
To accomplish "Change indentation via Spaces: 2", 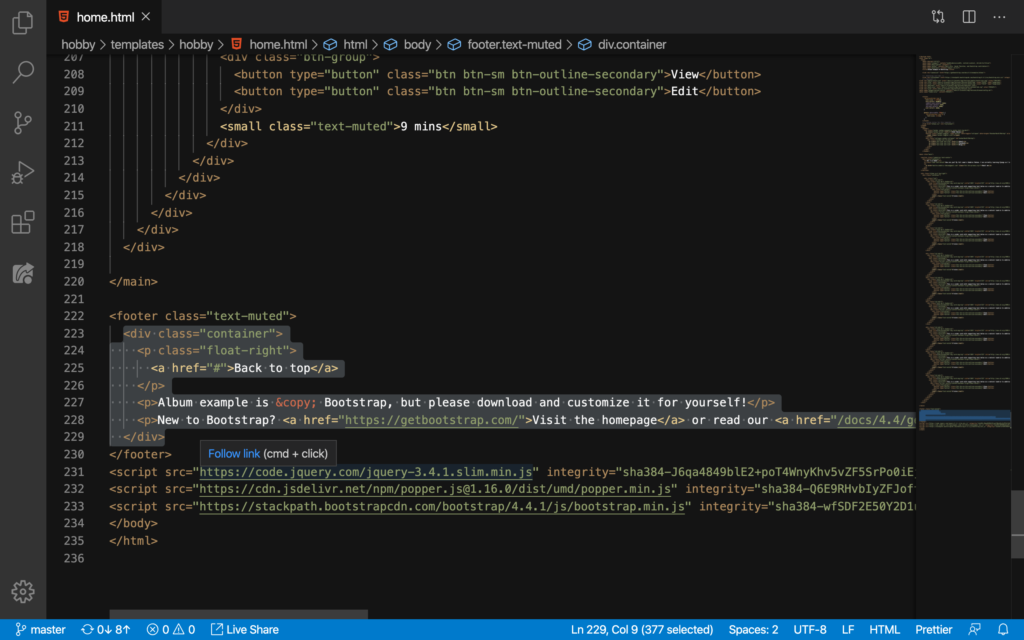I will pos(753,630).
